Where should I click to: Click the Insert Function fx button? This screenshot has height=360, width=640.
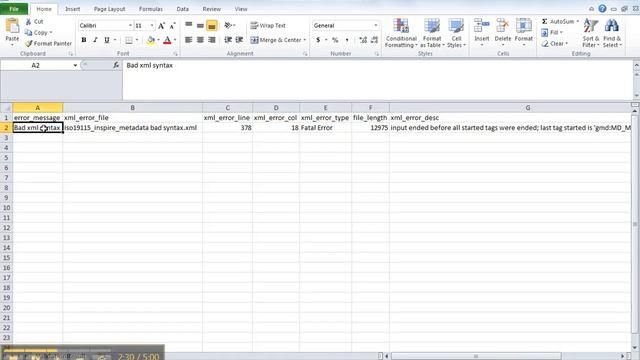coord(116,65)
